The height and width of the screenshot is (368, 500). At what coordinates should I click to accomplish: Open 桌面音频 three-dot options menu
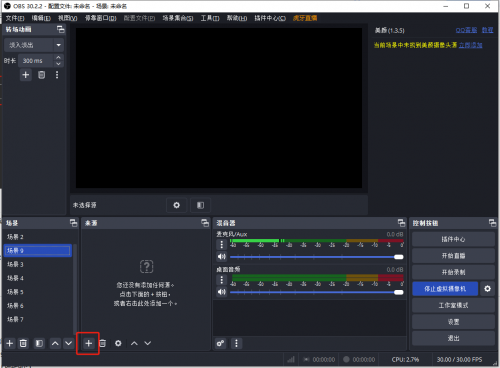click(222, 280)
